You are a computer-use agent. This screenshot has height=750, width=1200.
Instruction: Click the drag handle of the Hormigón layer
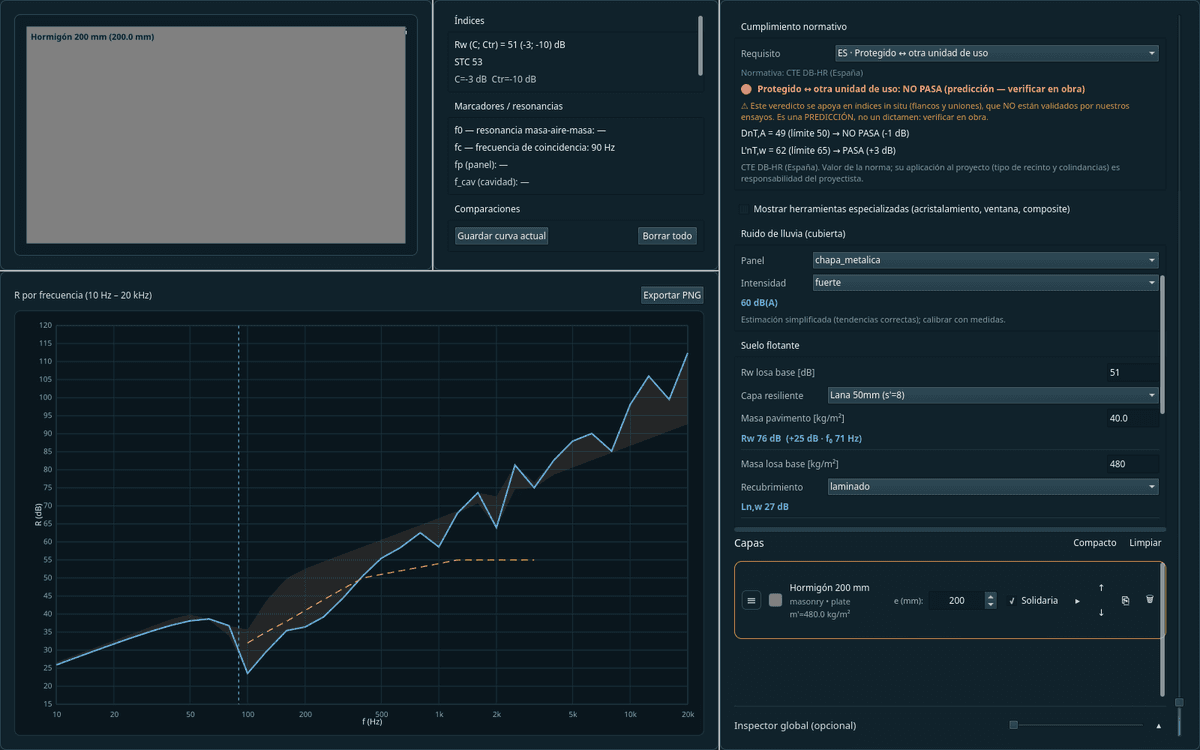752,601
